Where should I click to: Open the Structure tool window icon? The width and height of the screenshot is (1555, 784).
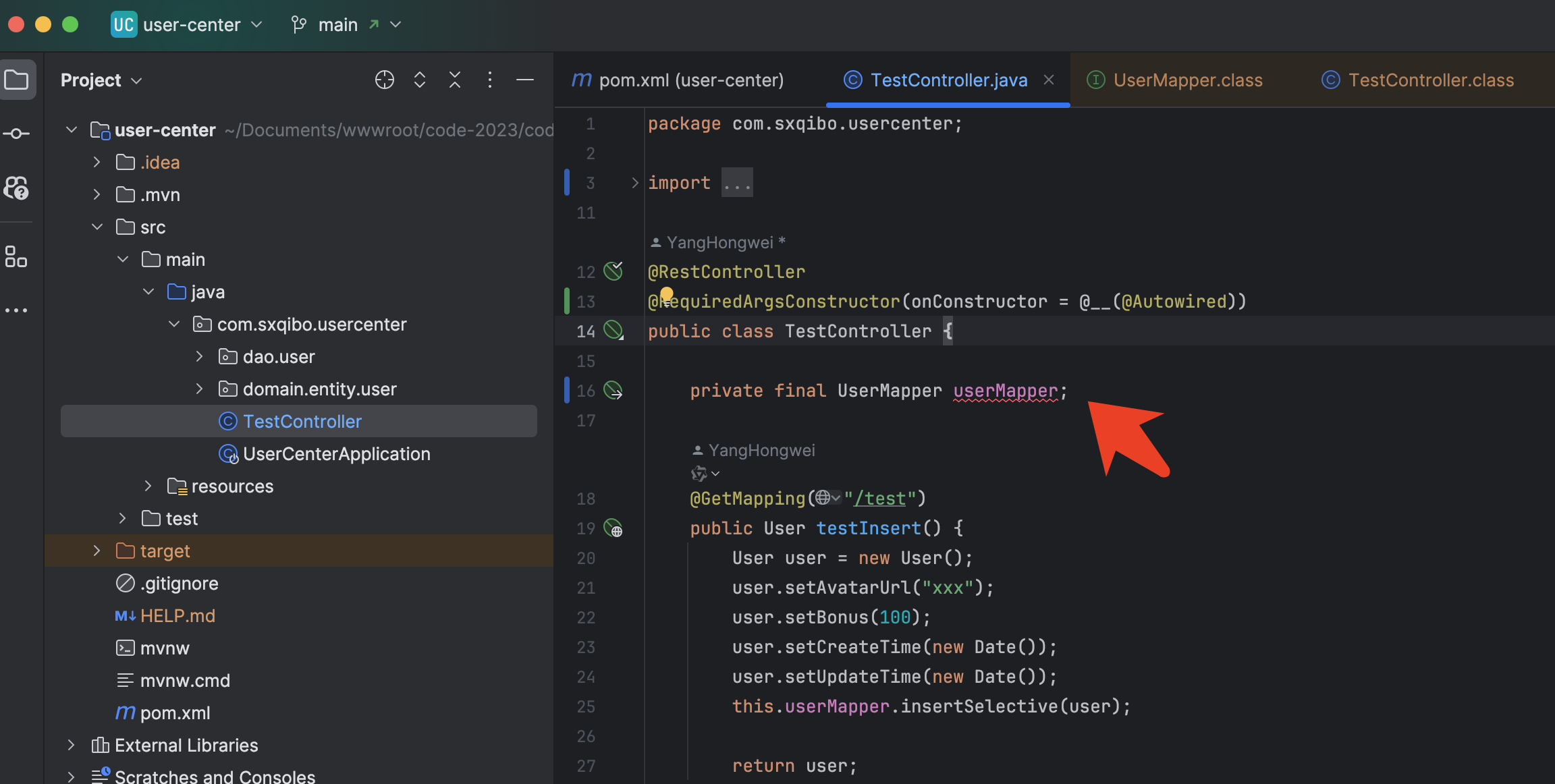click(x=17, y=256)
